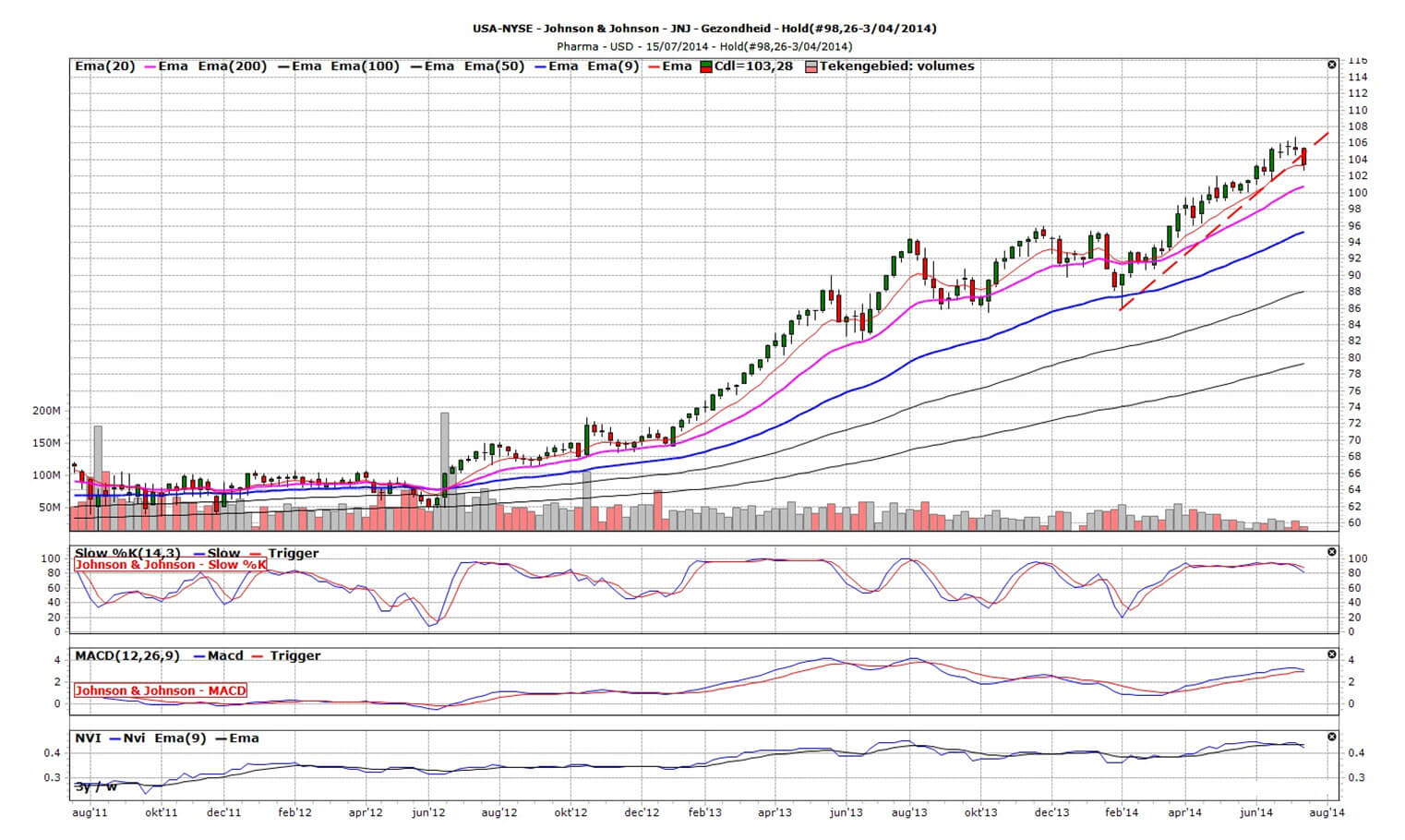Click the aug'13 date axis label

910,813
